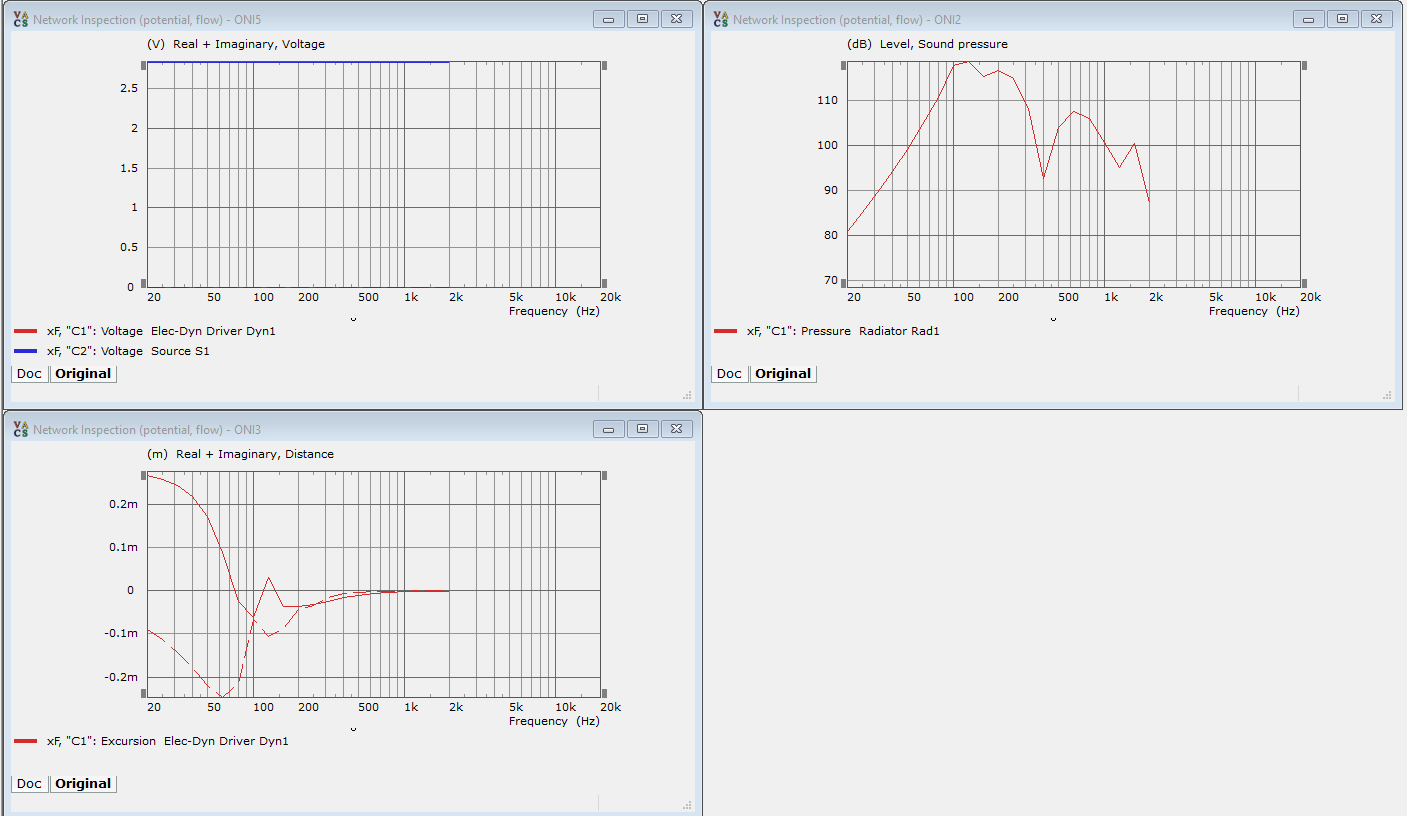
Task: Select the Voltage Source S1 legend text
Action: click(x=128, y=352)
